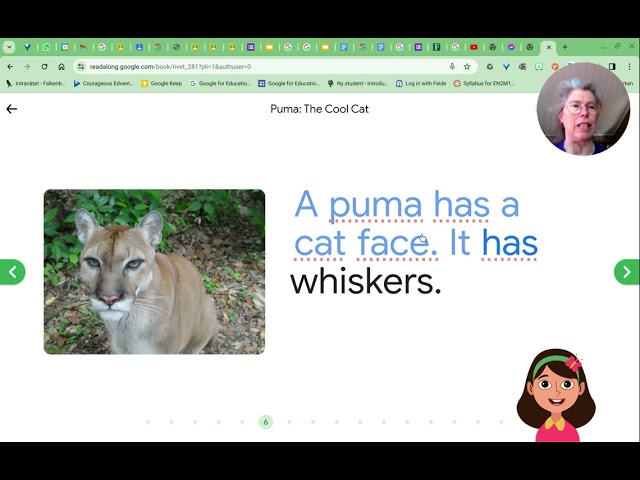
Task: Bookmark this page with the star
Action: 467,67
